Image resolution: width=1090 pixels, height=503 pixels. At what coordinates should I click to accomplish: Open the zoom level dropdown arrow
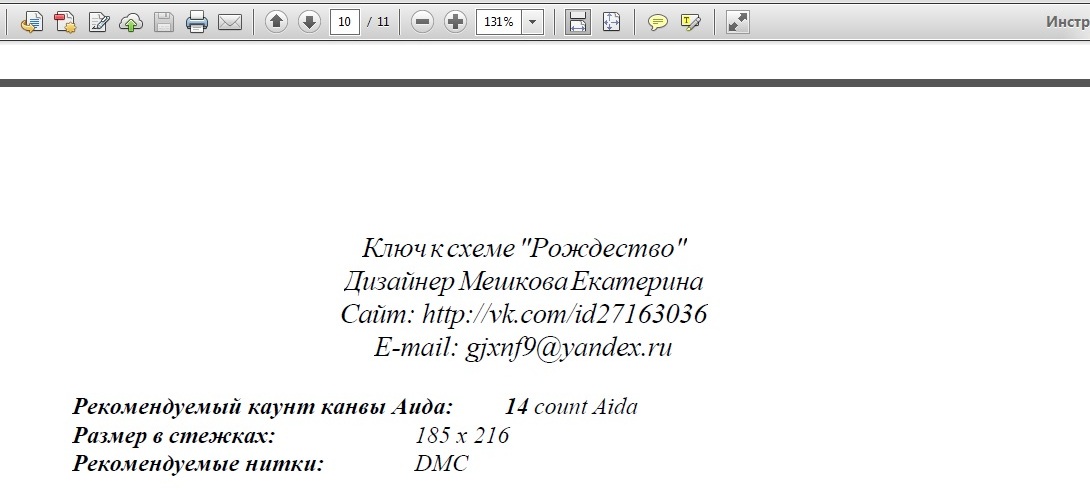[x=533, y=22]
